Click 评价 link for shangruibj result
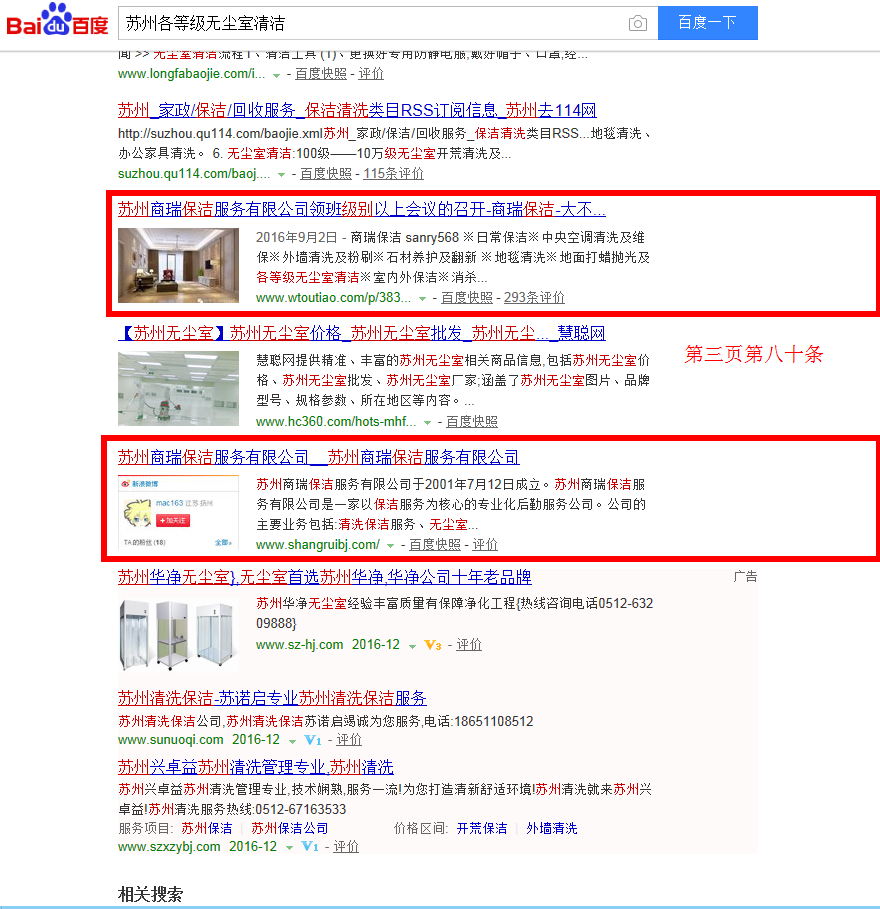Screen dimensions: 880x909 [485, 544]
